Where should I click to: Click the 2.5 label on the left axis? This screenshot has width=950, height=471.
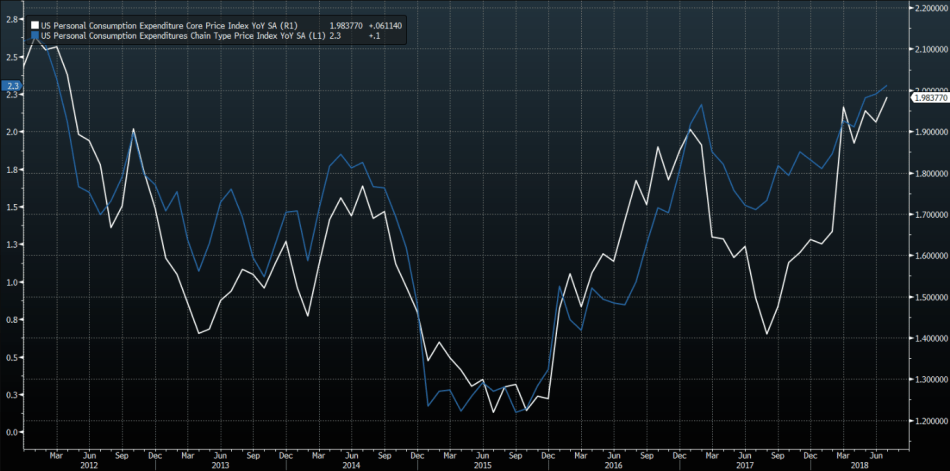pyautogui.click(x=11, y=57)
